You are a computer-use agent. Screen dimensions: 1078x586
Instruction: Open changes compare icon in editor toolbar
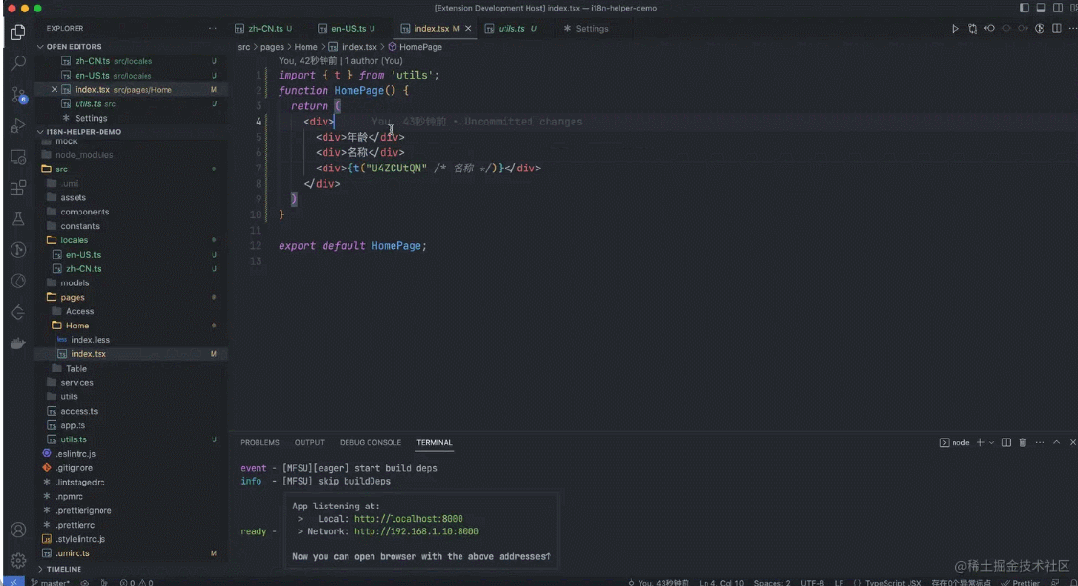tap(972, 29)
